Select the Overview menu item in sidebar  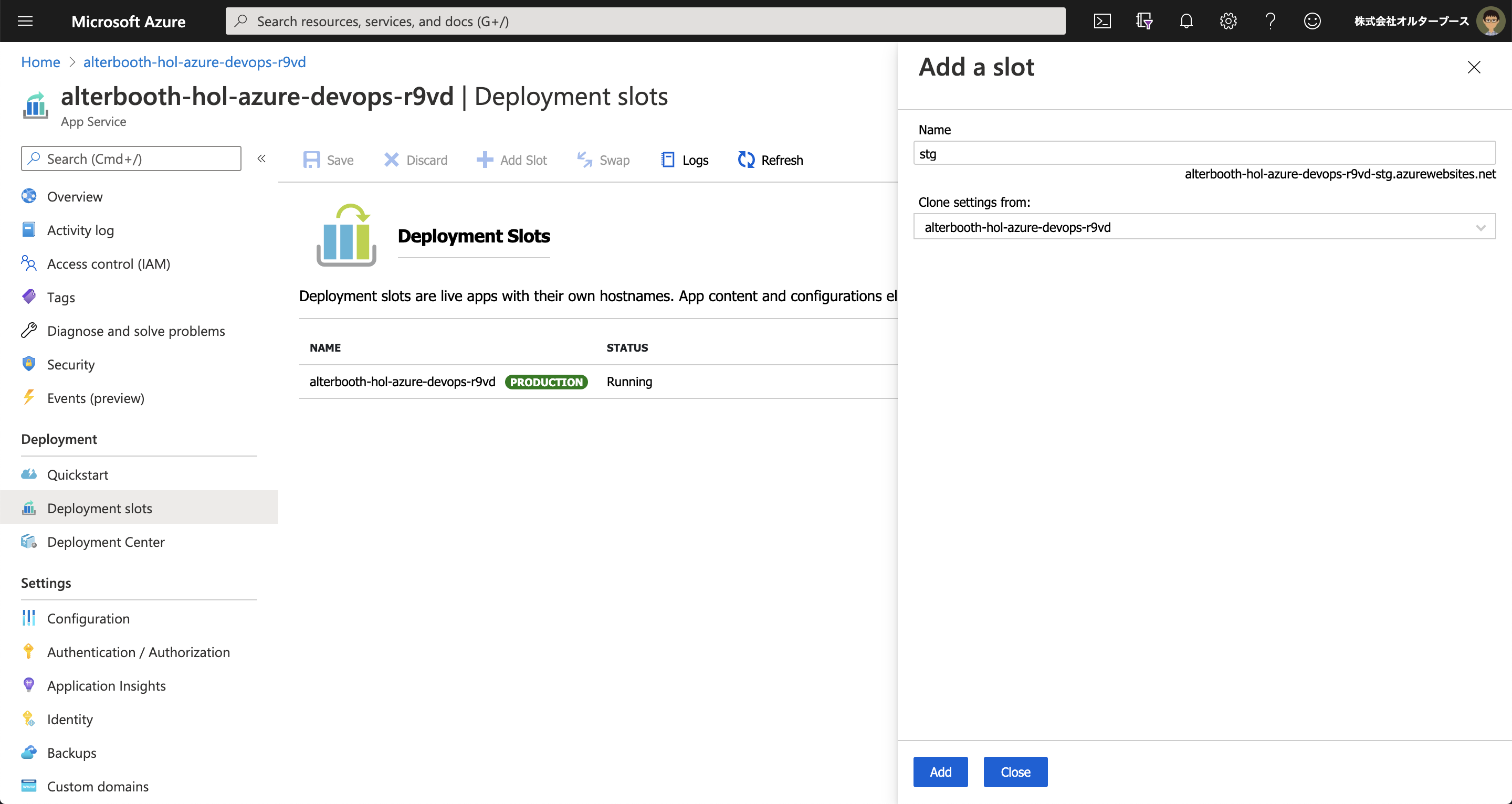coord(75,196)
